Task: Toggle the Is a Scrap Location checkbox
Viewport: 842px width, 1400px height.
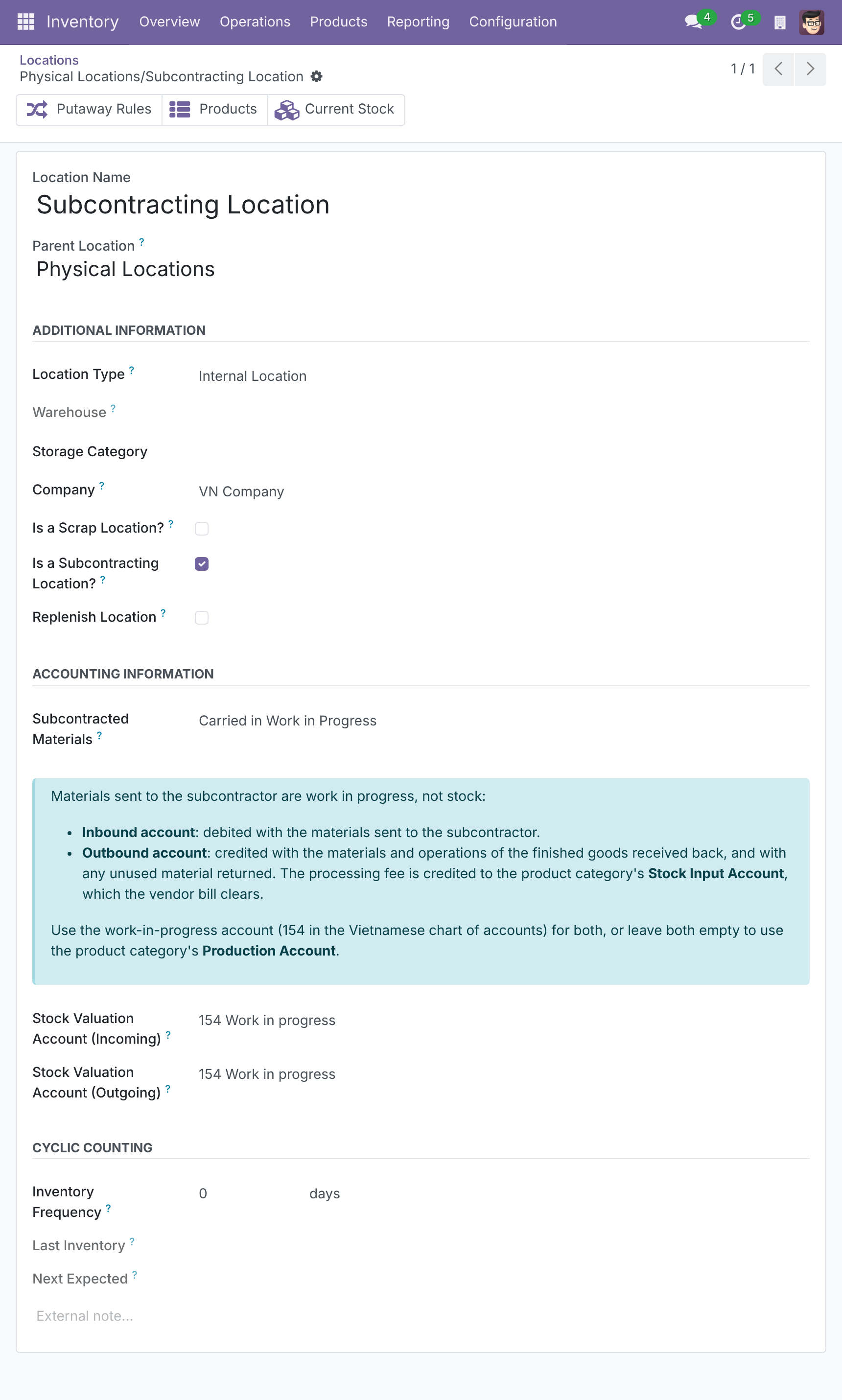Action: (x=201, y=529)
